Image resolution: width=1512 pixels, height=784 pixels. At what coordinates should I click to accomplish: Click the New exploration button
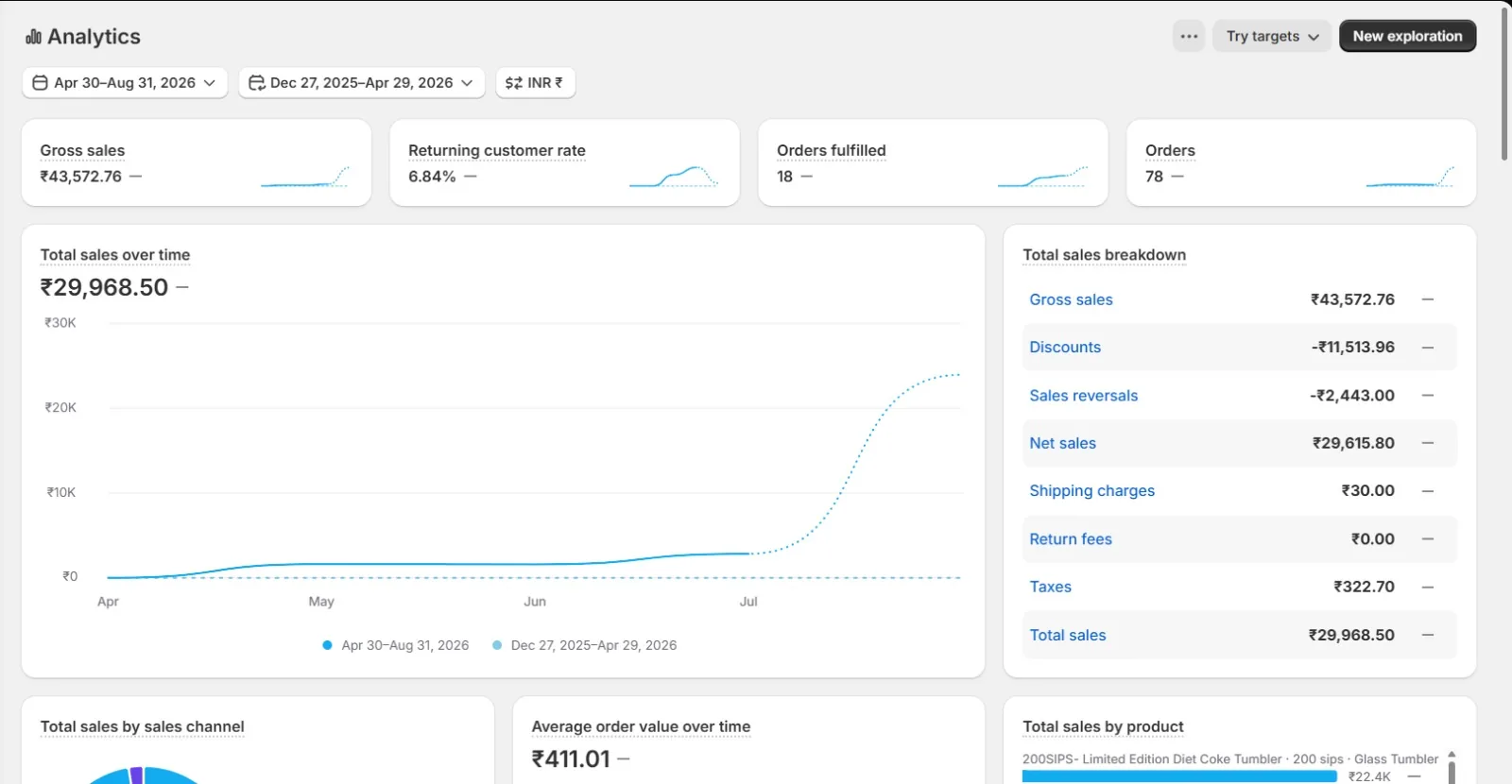[1407, 36]
